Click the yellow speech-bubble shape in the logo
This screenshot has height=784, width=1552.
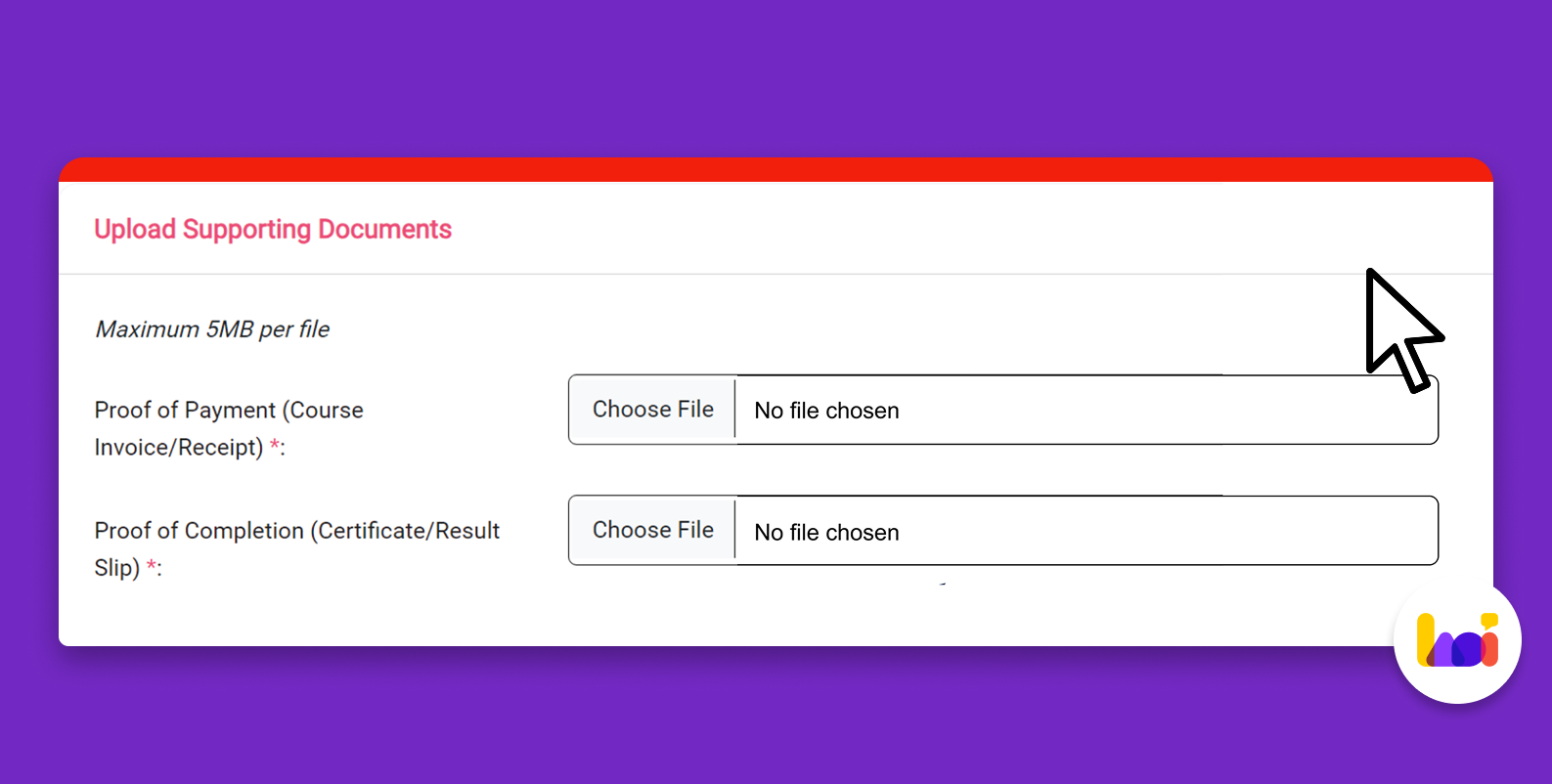1489,619
